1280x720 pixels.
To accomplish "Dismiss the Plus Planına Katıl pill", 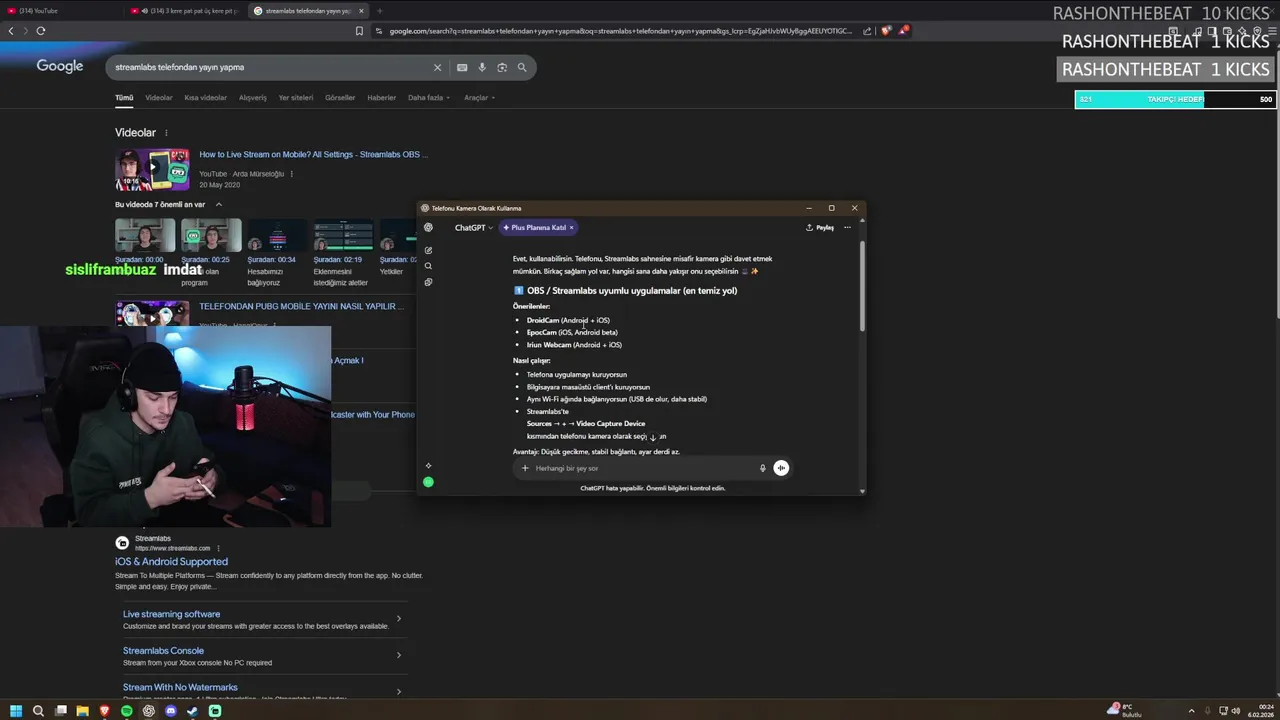I will click(x=571, y=228).
